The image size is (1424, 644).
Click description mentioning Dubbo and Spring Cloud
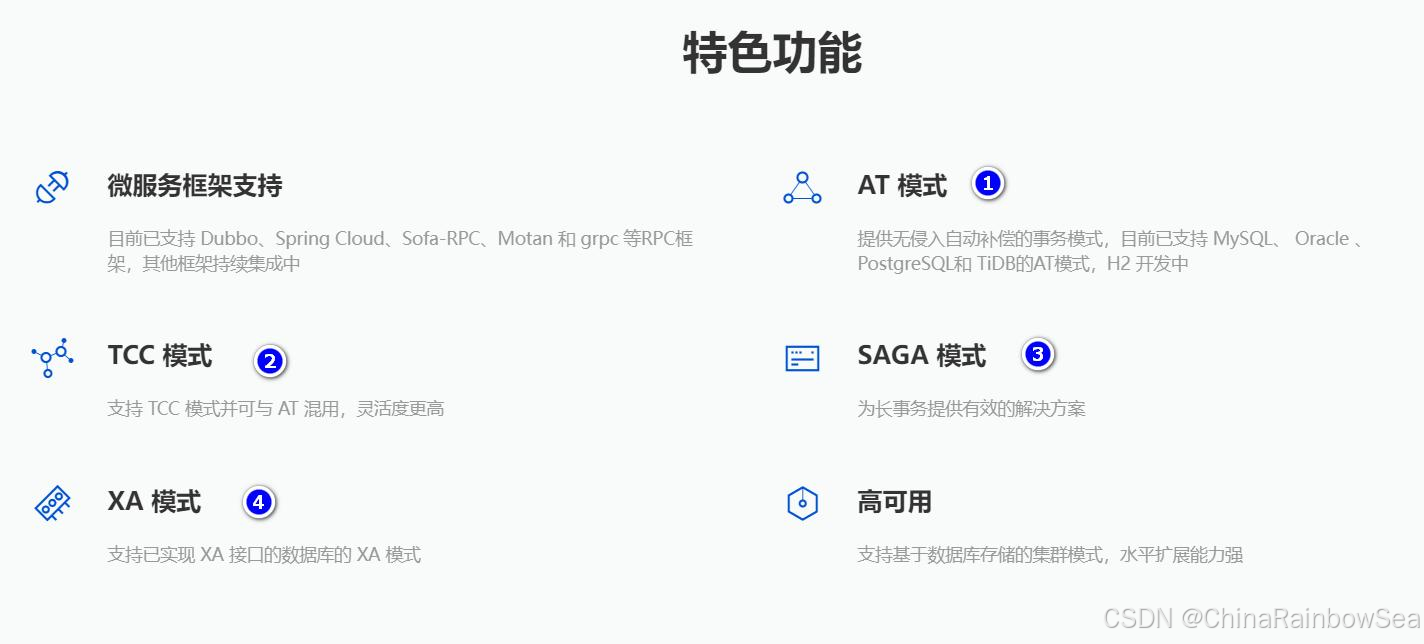tap(400, 252)
